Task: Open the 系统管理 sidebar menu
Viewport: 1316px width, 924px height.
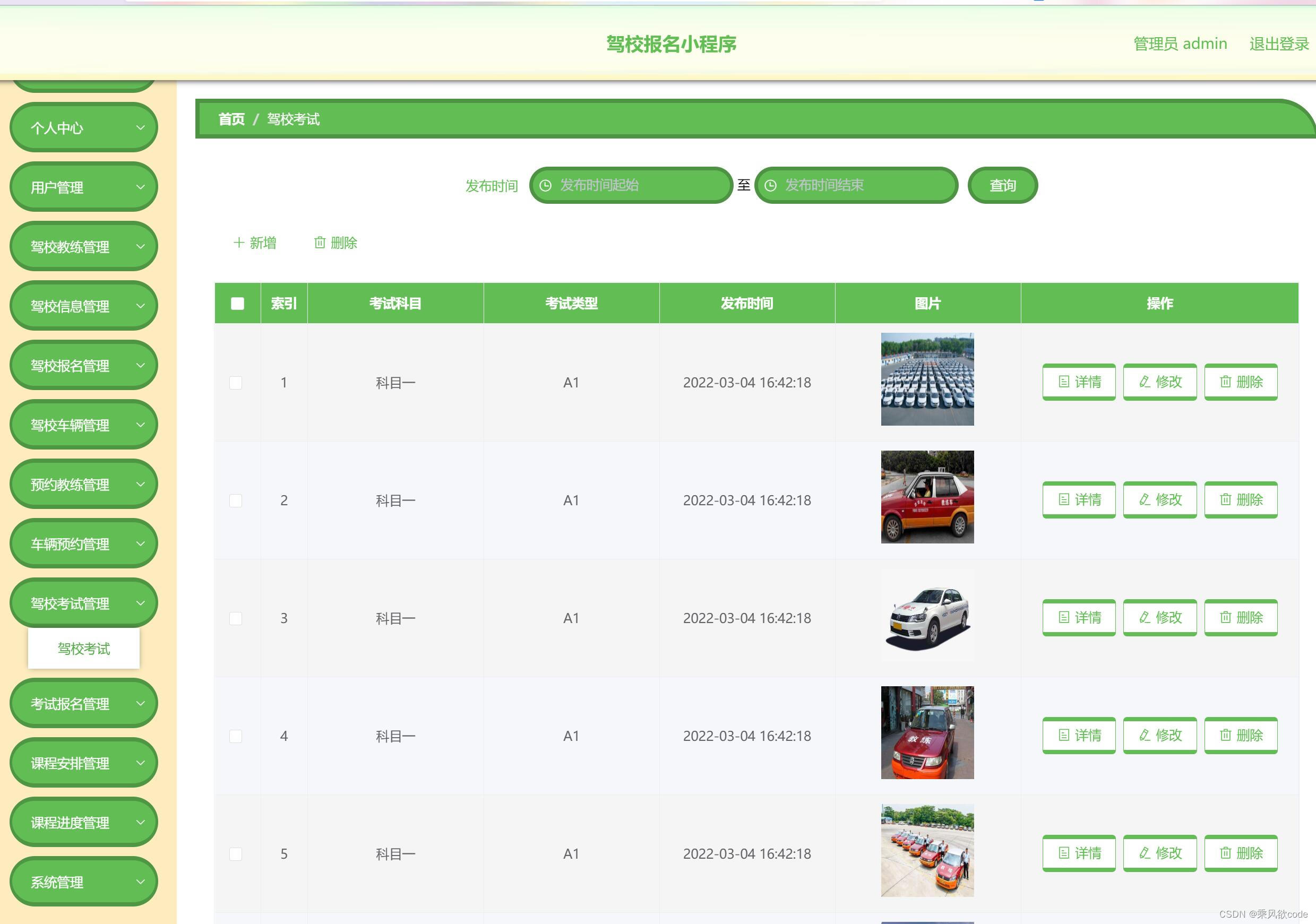Action: click(x=84, y=882)
